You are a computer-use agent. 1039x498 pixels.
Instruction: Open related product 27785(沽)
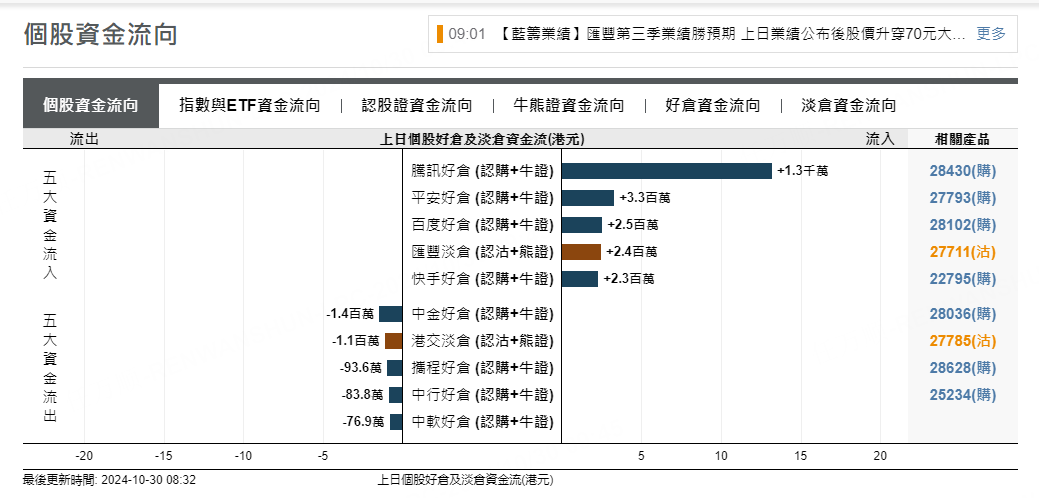963,341
